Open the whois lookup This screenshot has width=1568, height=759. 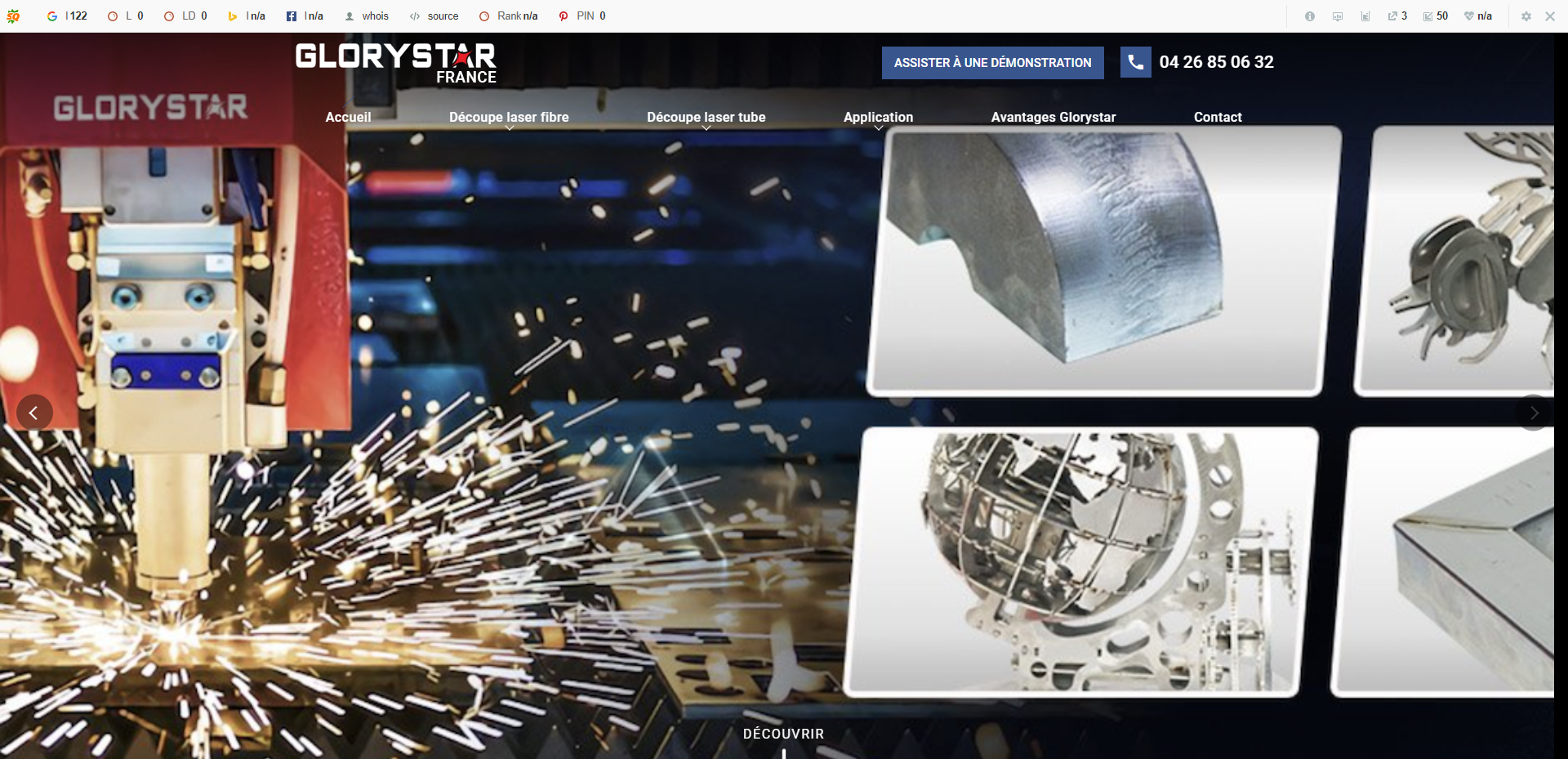(x=367, y=16)
